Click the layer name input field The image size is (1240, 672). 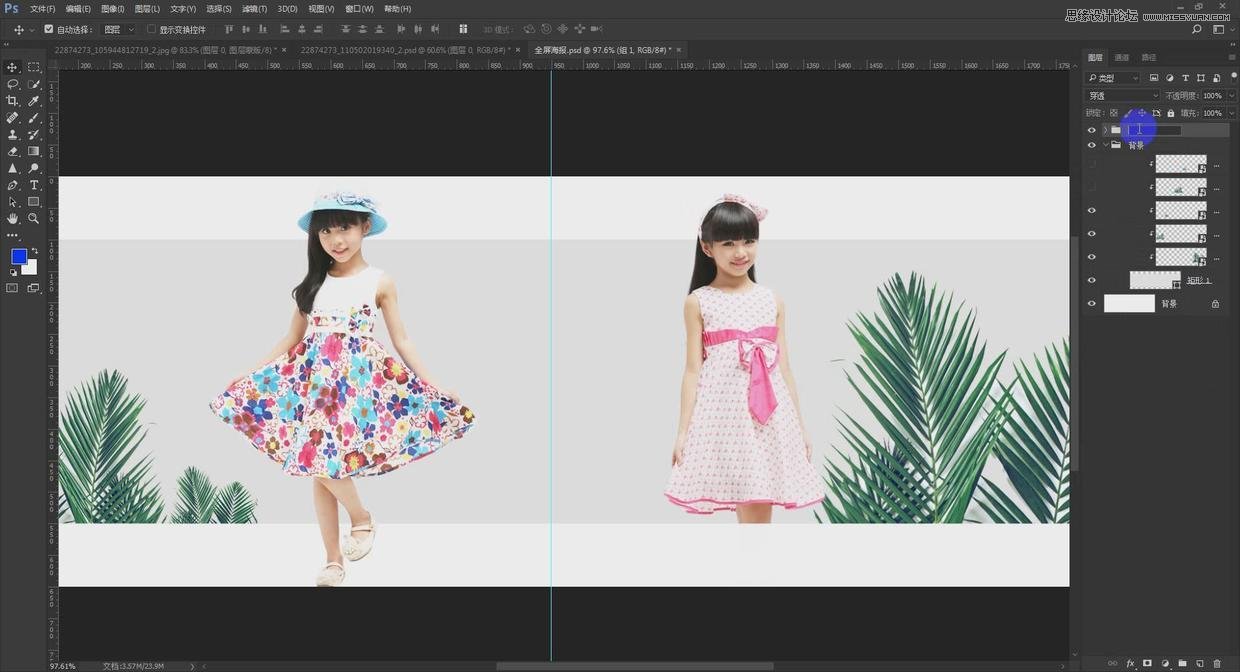tap(1155, 130)
